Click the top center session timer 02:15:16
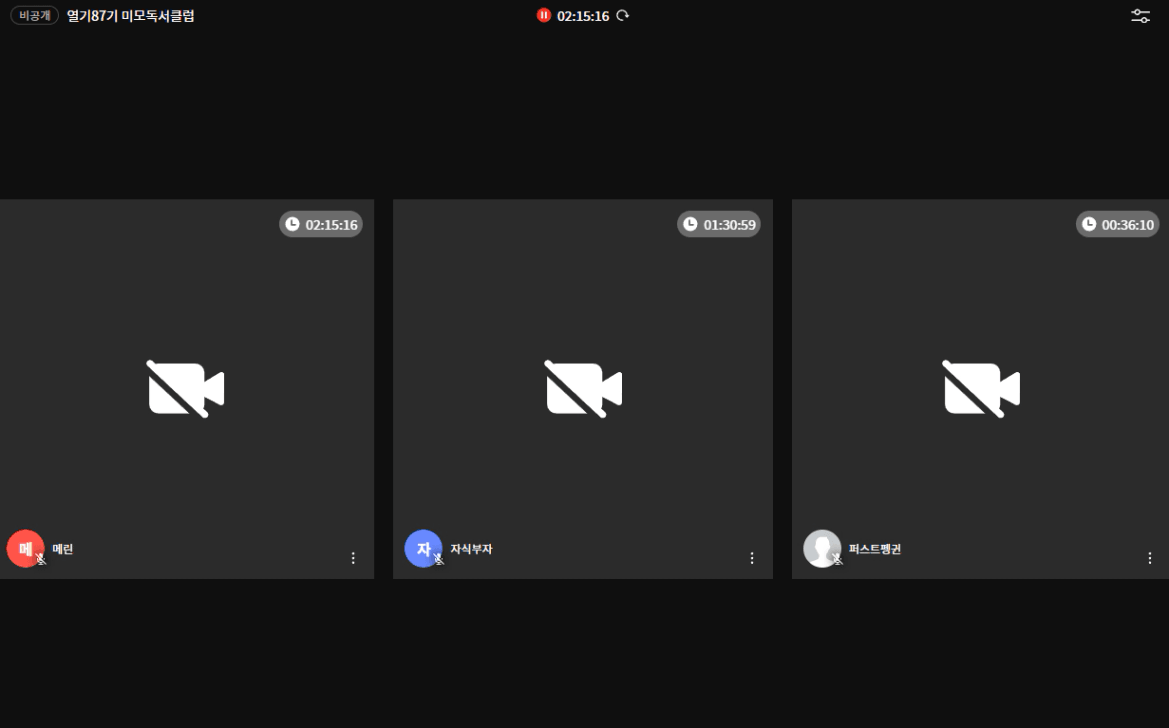This screenshot has width=1169, height=728. click(x=583, y=16)
